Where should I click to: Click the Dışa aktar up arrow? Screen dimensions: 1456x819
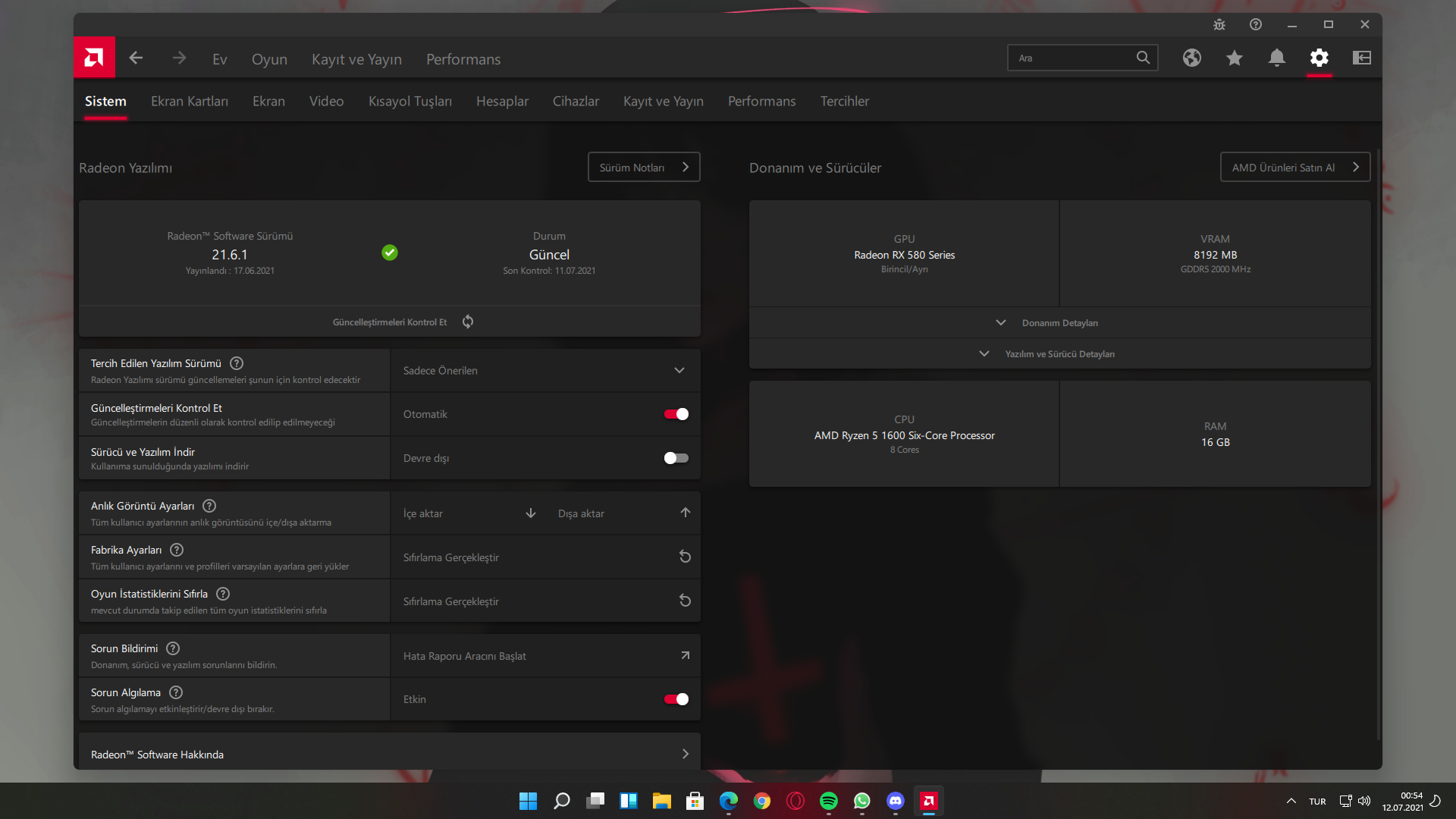(686, 513)
